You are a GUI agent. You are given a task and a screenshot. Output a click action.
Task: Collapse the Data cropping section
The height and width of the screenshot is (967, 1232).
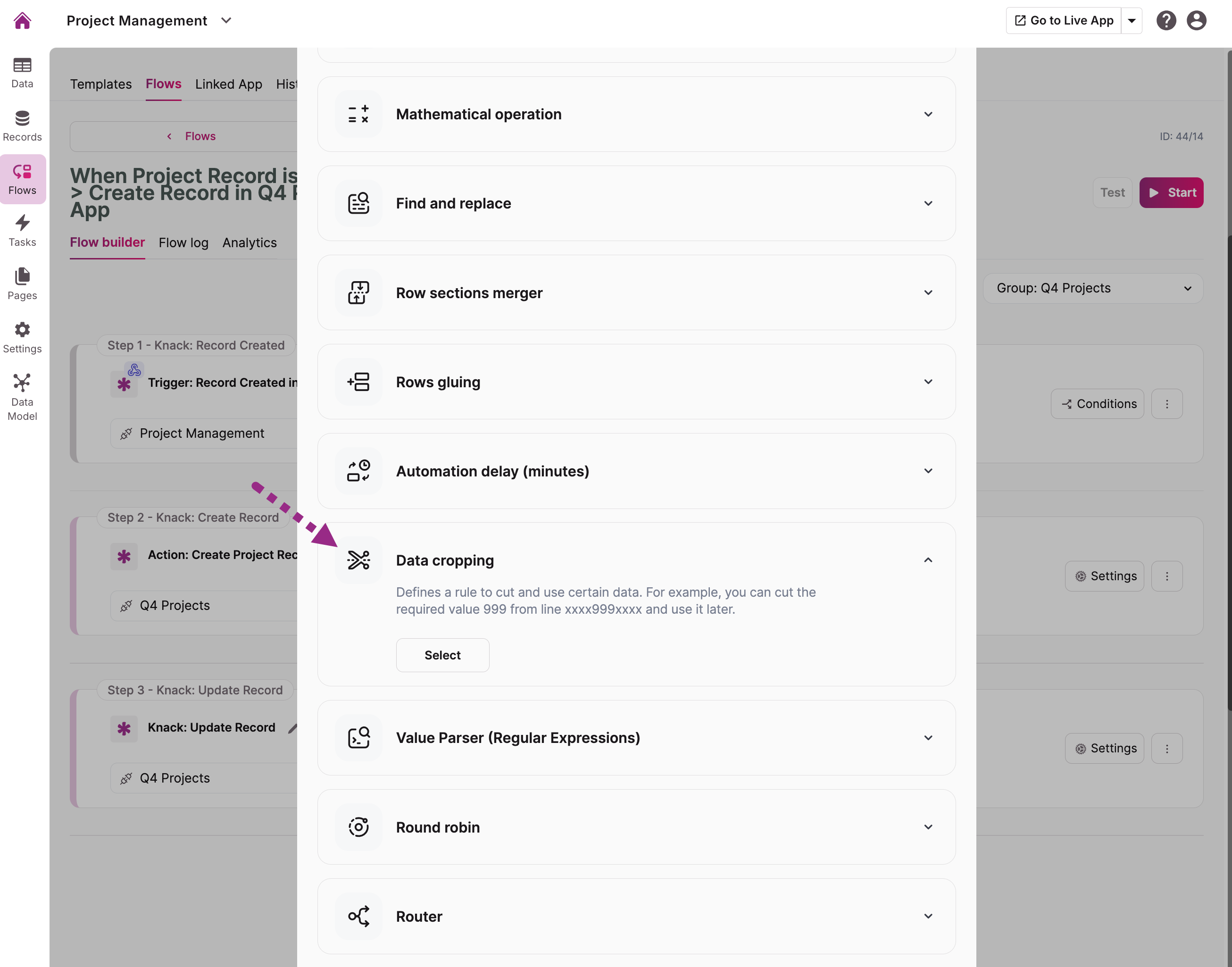tap(928, 560)
